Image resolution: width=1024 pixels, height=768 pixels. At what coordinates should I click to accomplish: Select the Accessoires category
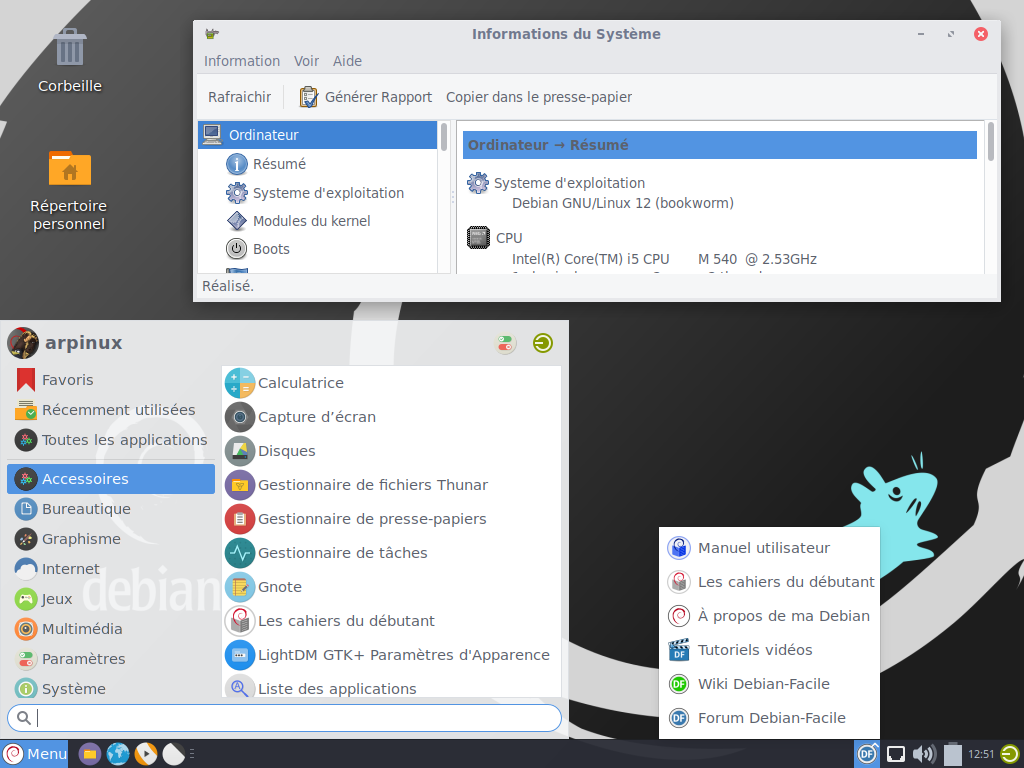111,479
